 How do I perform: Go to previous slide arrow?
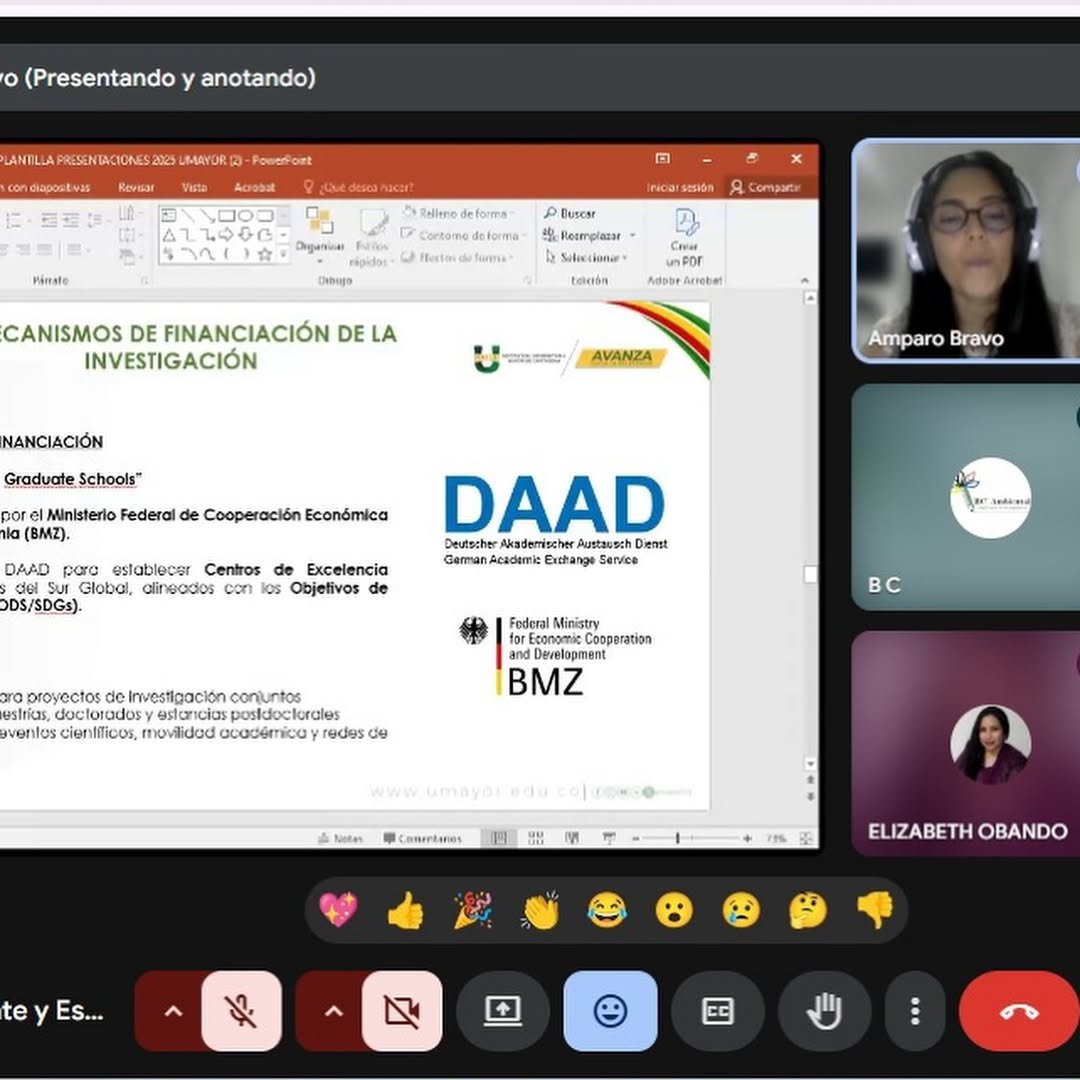(x=810, y=780)
